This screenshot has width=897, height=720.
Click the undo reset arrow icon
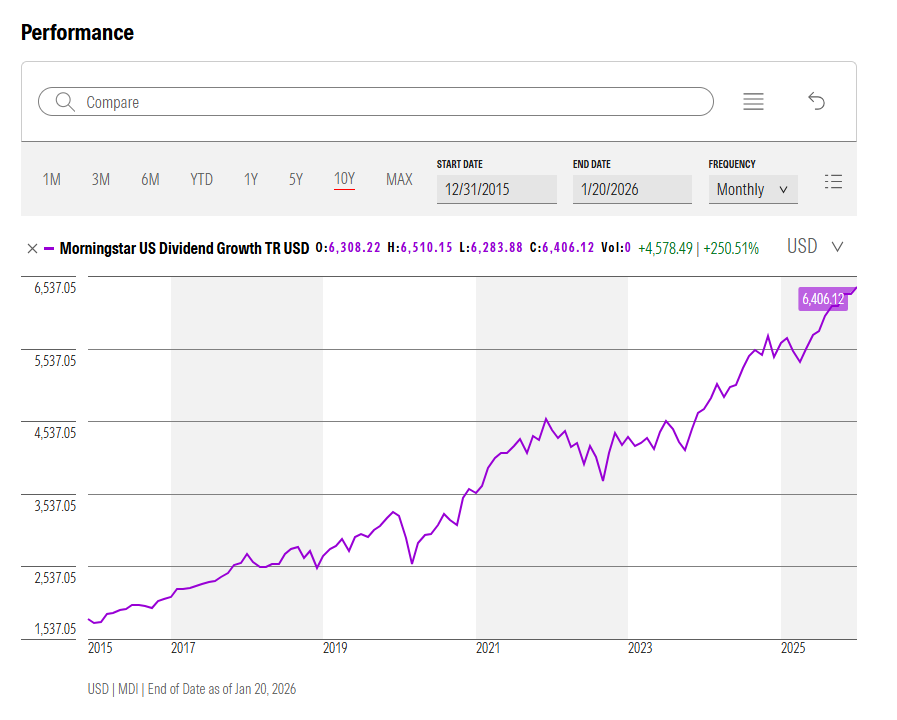816,101
